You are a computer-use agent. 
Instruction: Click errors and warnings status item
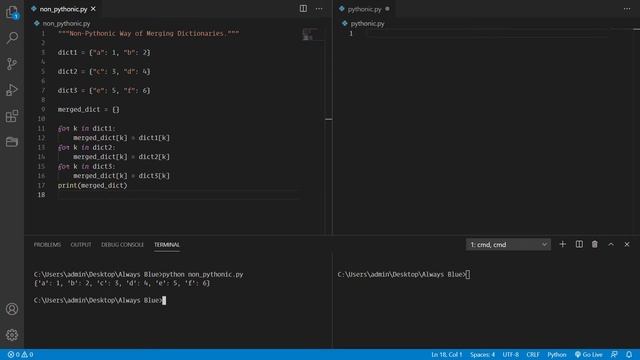(x=20, y=354)
